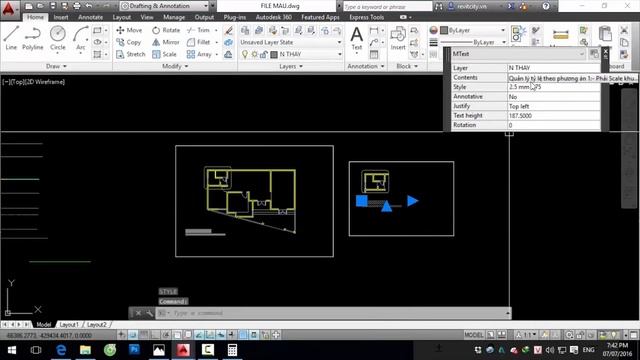
Task: Expand the Block panel
Action: pos(407,66)
